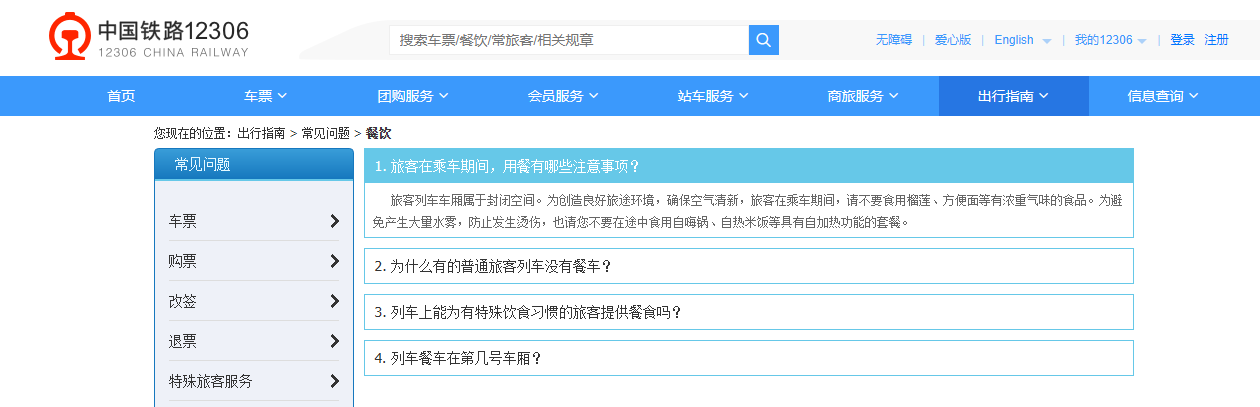Screen dimensions: 1260x407
Task: Switch to 爱心版 version
Action: [953, 40]
